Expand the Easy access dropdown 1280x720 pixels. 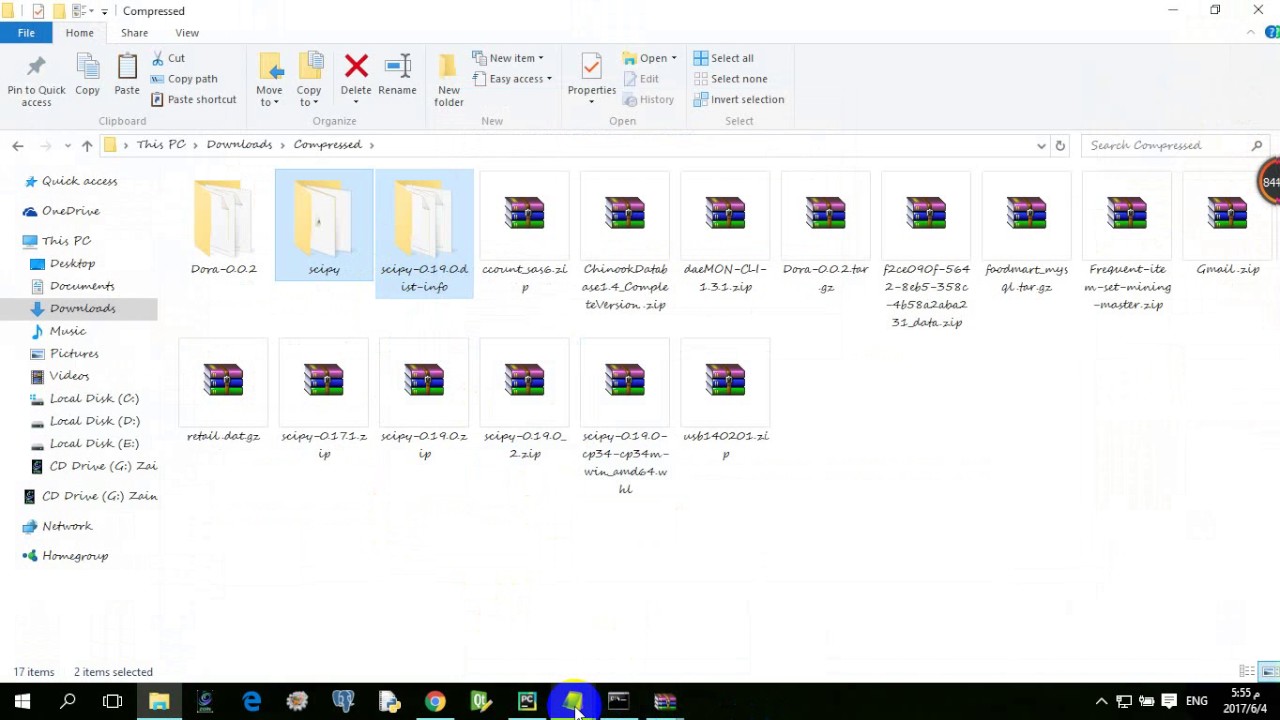(512, 79)
